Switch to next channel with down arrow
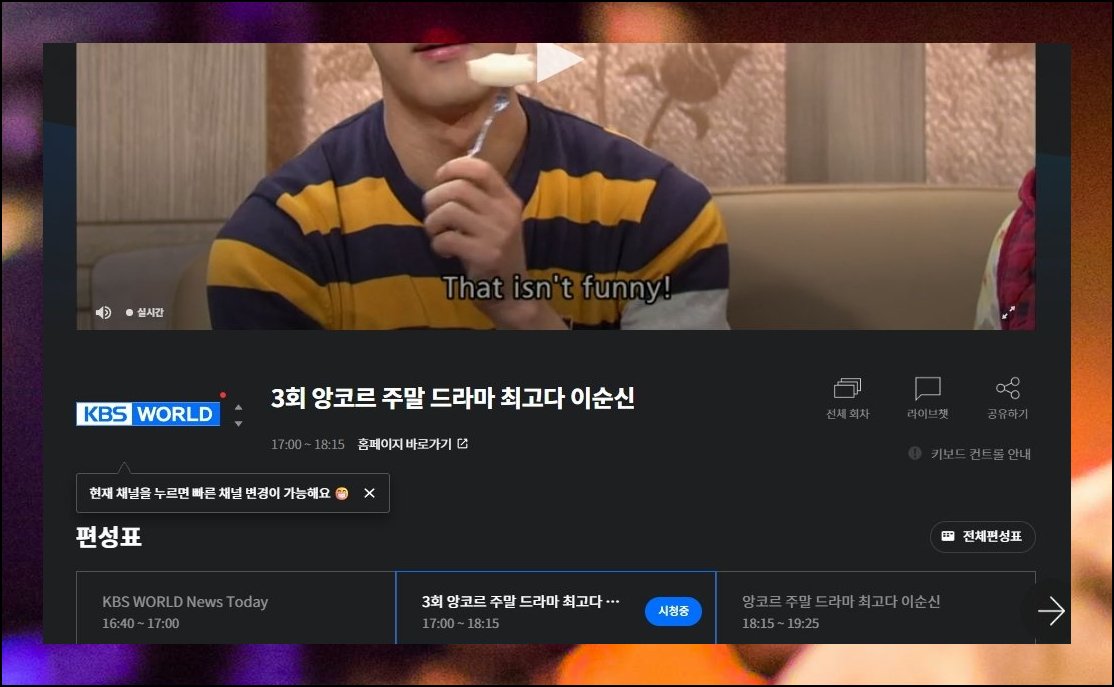Image resolution: width=1114 pixels, height=687 pixels. pos(239,423)
